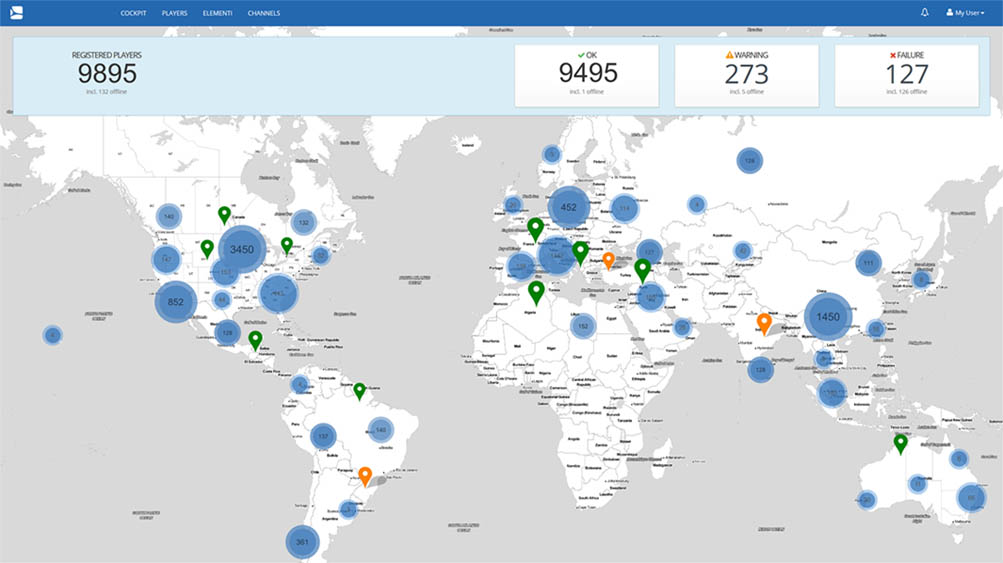Expand the cluster over Texas
This screenshot has width=1003, height=563.
click(x=221, y=299)
